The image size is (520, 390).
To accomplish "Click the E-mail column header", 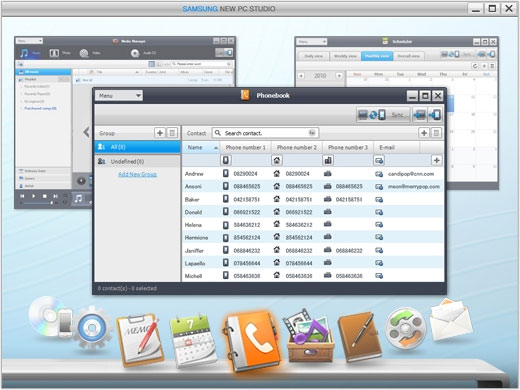I will pos(396,147).
